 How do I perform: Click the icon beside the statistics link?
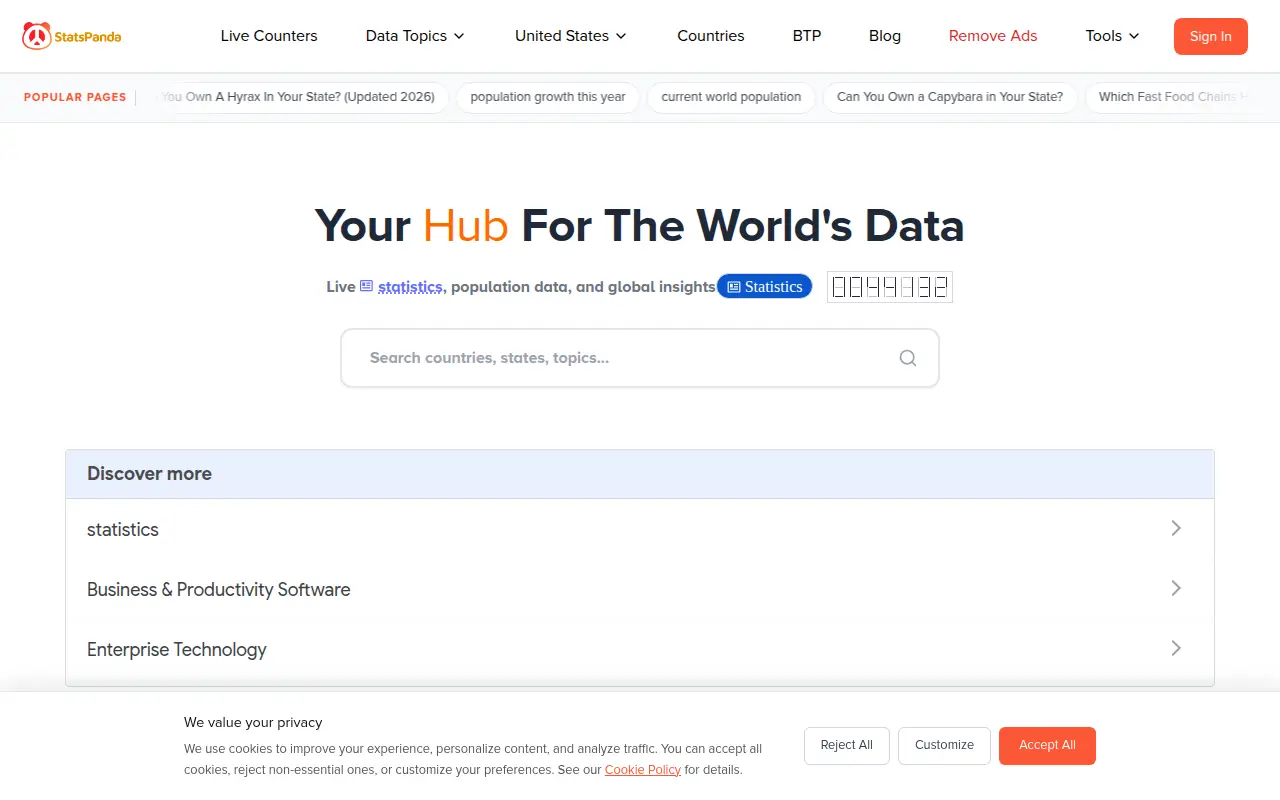point(366,286)
